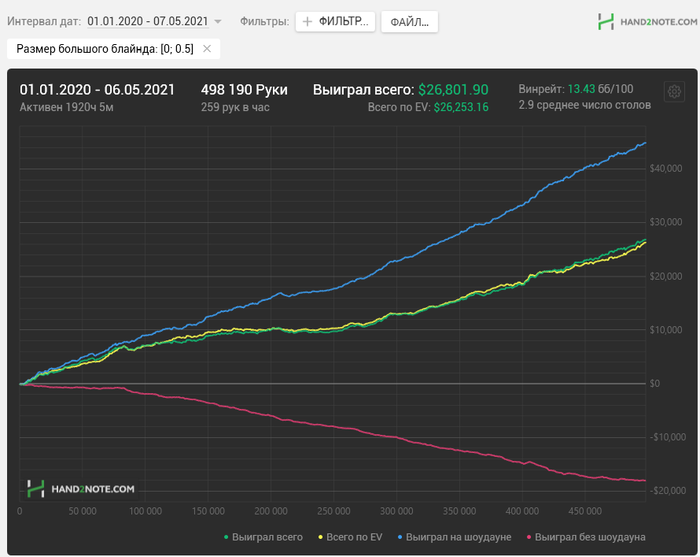
Task: Click the plus icon on ФИЛЬТР button
Action: point(307,21)
